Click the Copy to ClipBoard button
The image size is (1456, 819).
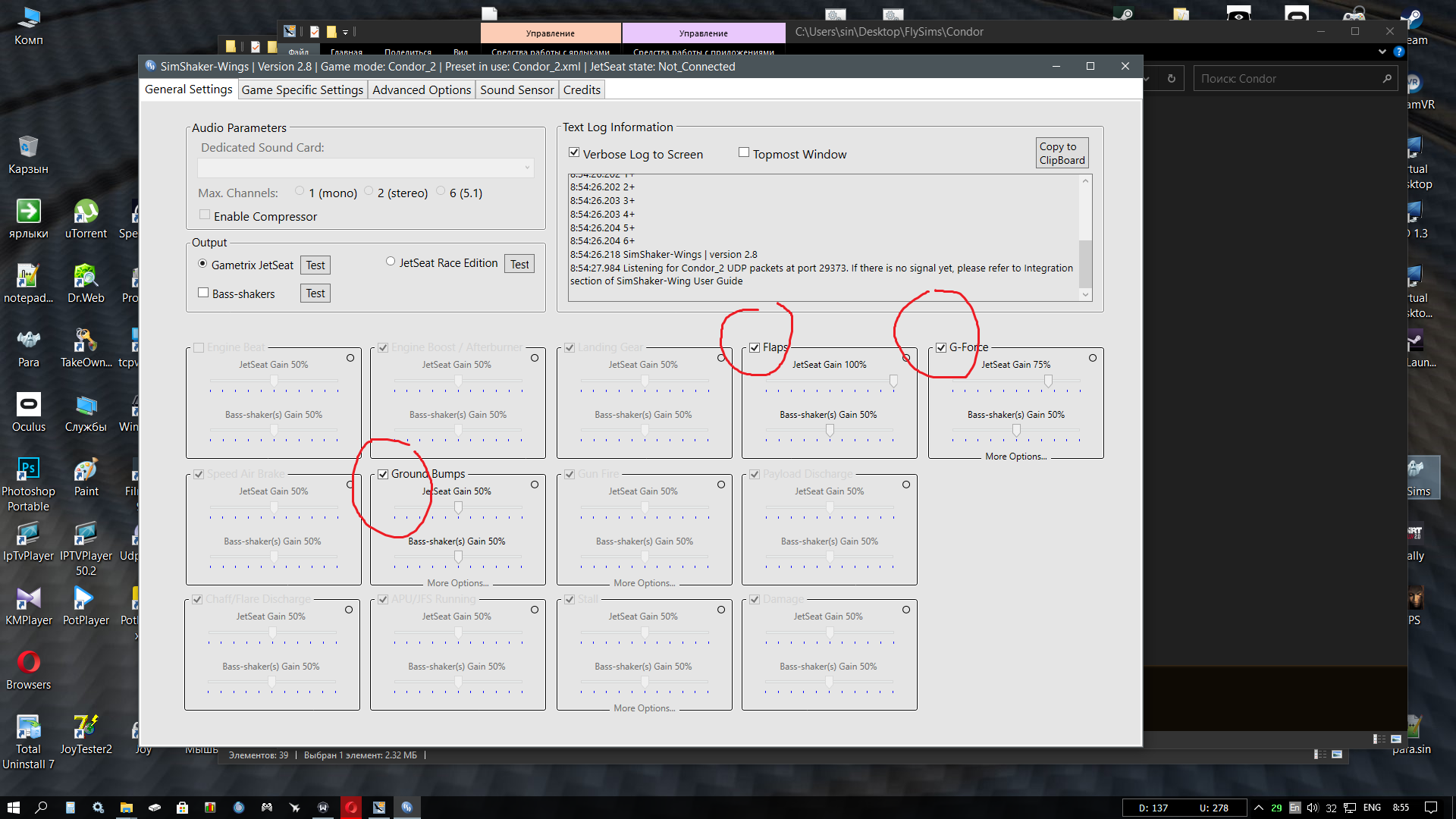click(x=1062, y=153)
